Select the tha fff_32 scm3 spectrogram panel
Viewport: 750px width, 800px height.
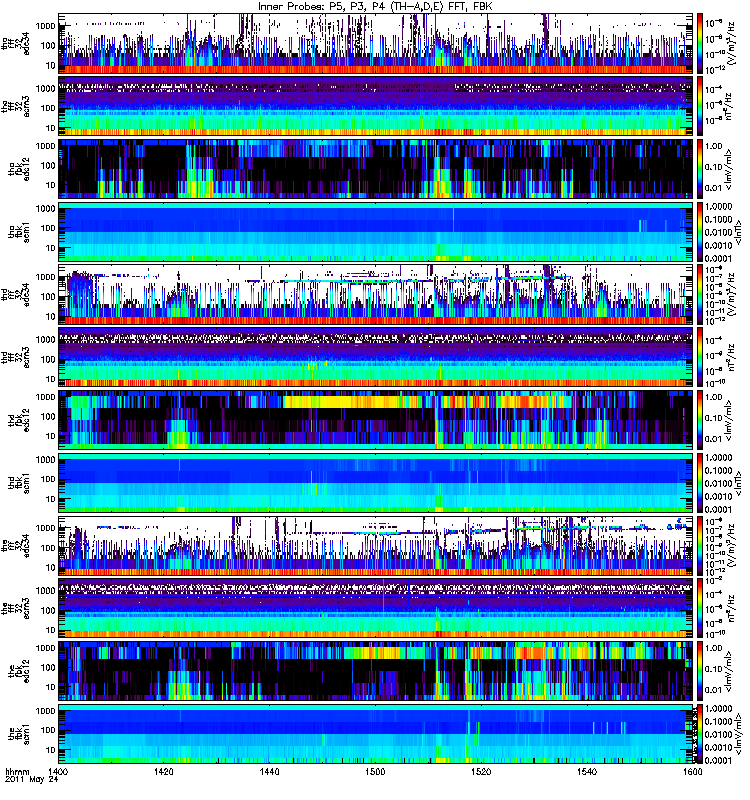(375, 106)
